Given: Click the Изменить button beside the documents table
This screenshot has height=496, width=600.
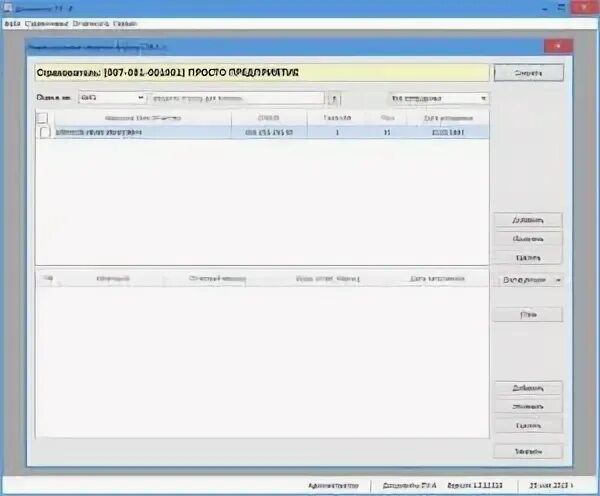Looking at the screenshot, I should click(528, 406).
